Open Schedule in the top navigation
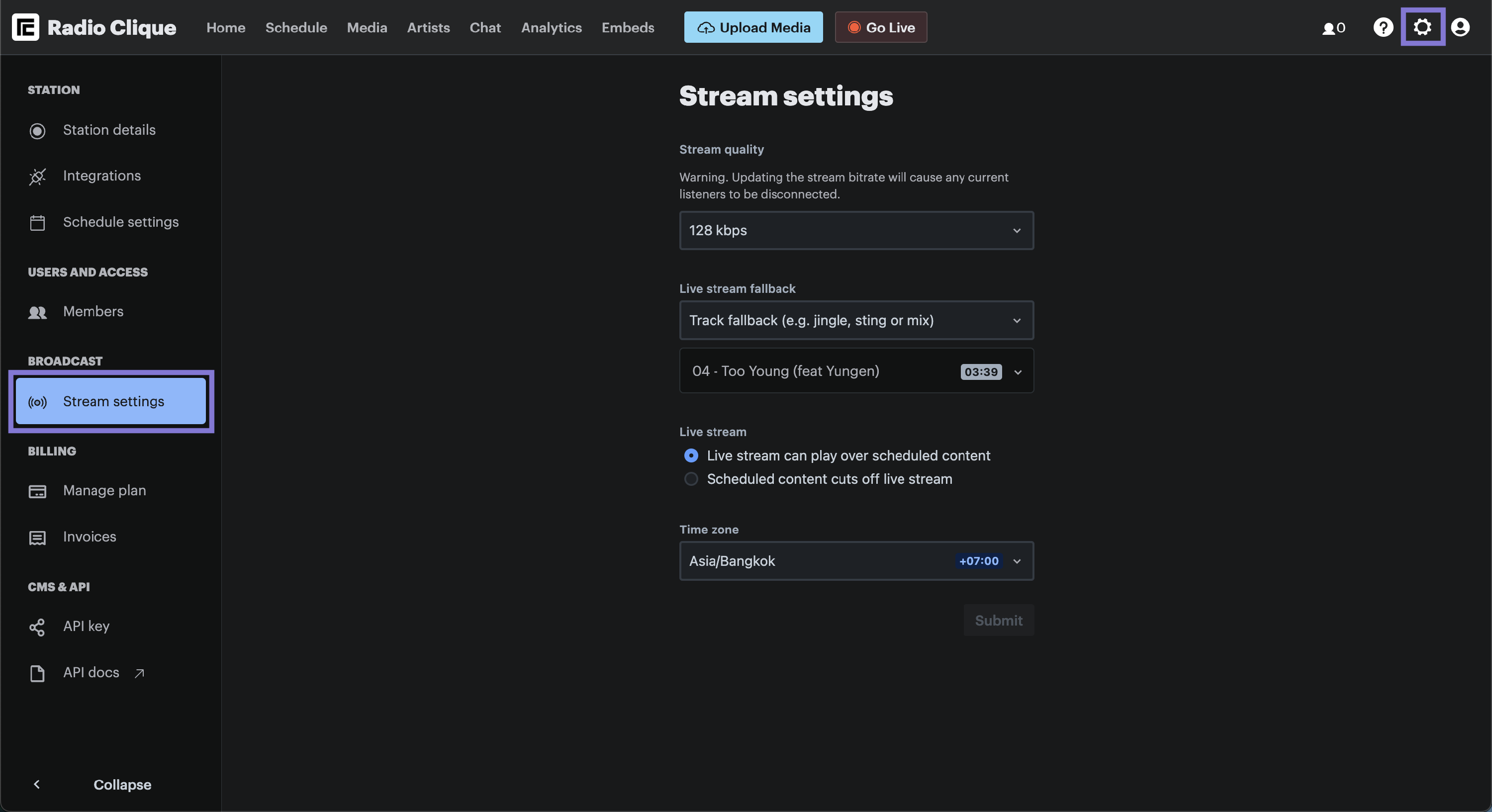The image size is (1492, 812). point(296,27)
